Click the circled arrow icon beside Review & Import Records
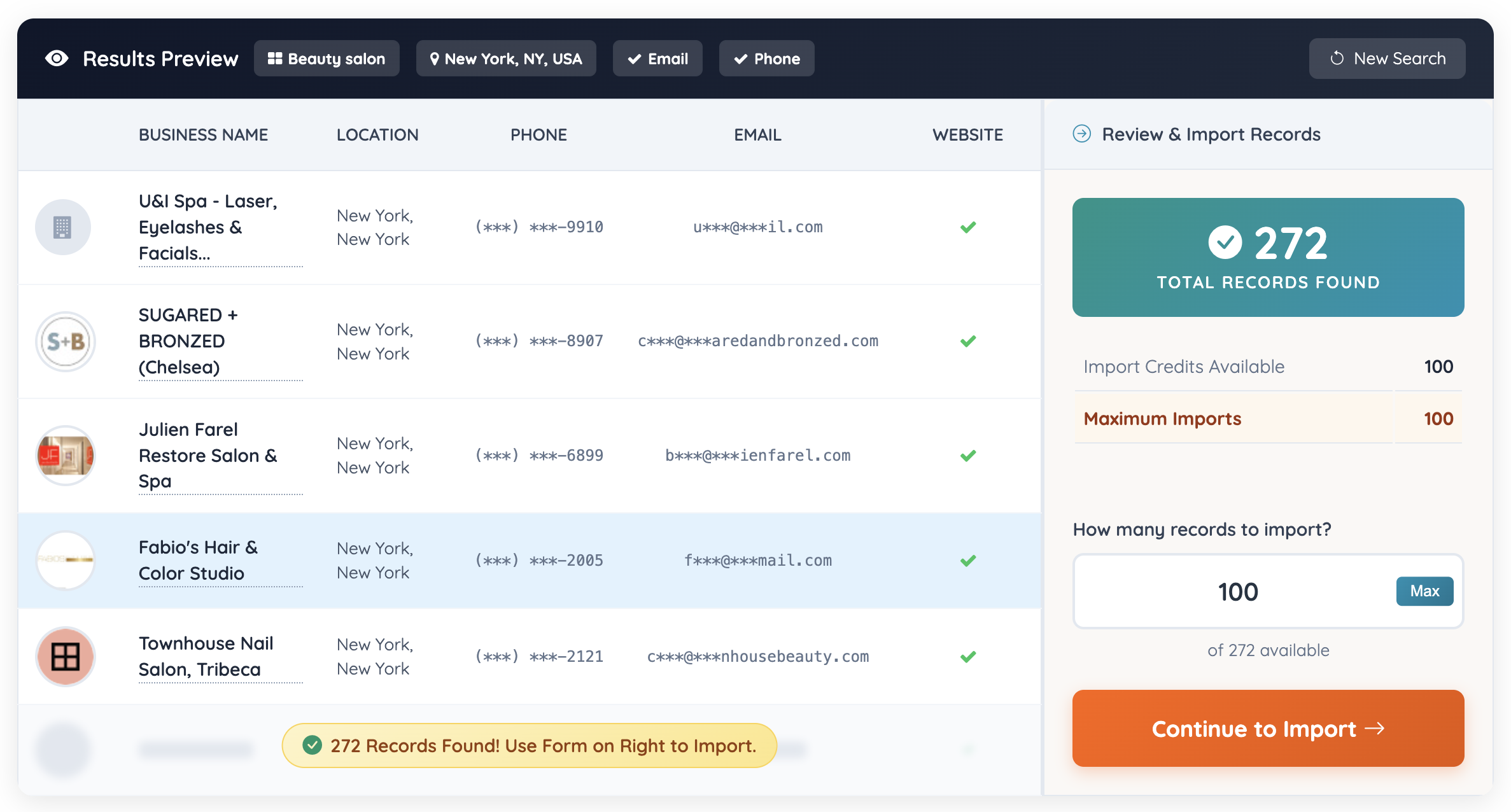Viewport: 1511px width, 812px height. (x=1081, y=134)
